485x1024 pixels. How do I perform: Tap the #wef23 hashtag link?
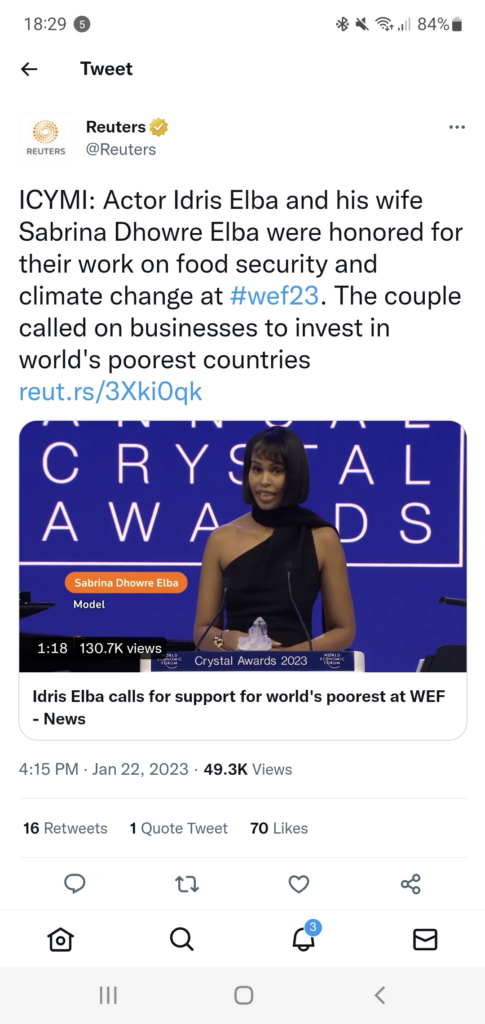[x=275, y=296]
